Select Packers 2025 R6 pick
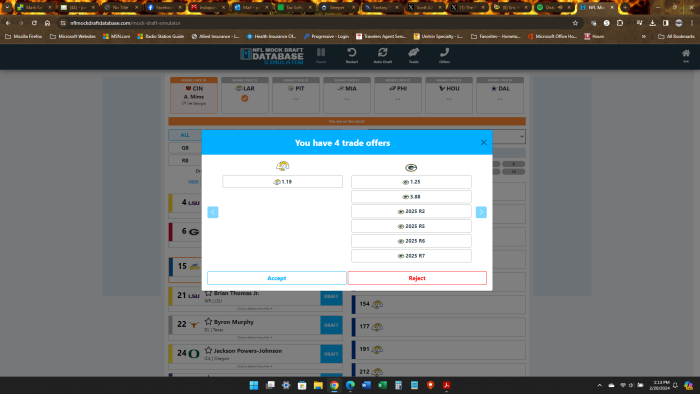Image resolution: width=700 pixels, height=394 pixels. point(411,241)
